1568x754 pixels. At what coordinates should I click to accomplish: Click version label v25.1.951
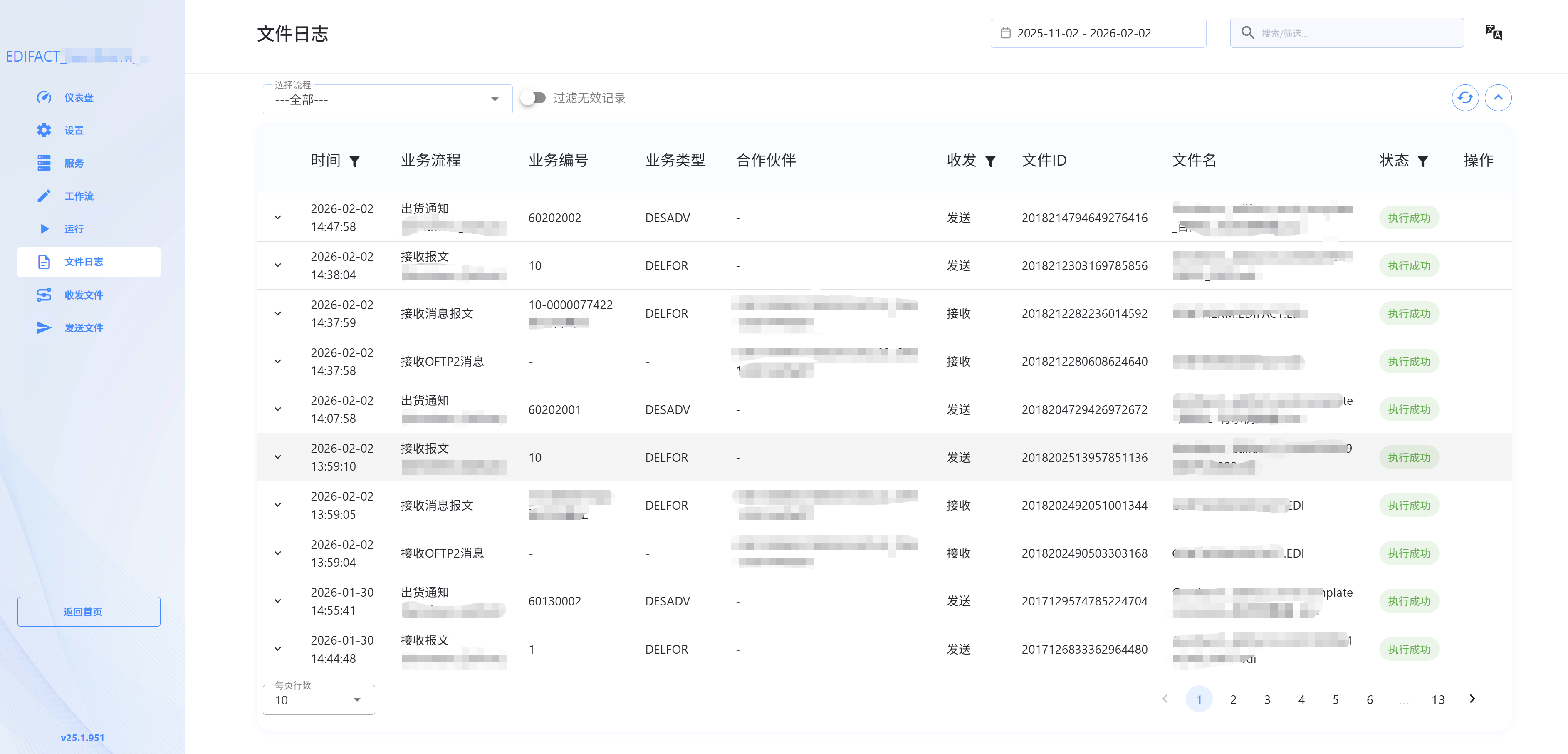[83, 737]
